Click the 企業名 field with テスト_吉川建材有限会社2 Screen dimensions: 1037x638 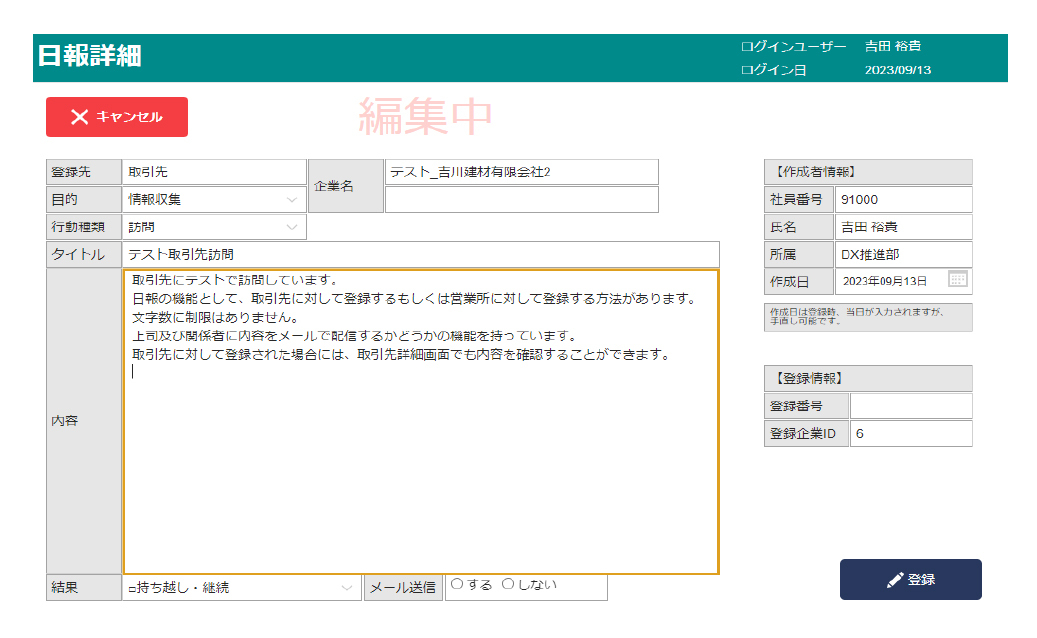click(521, 172)
